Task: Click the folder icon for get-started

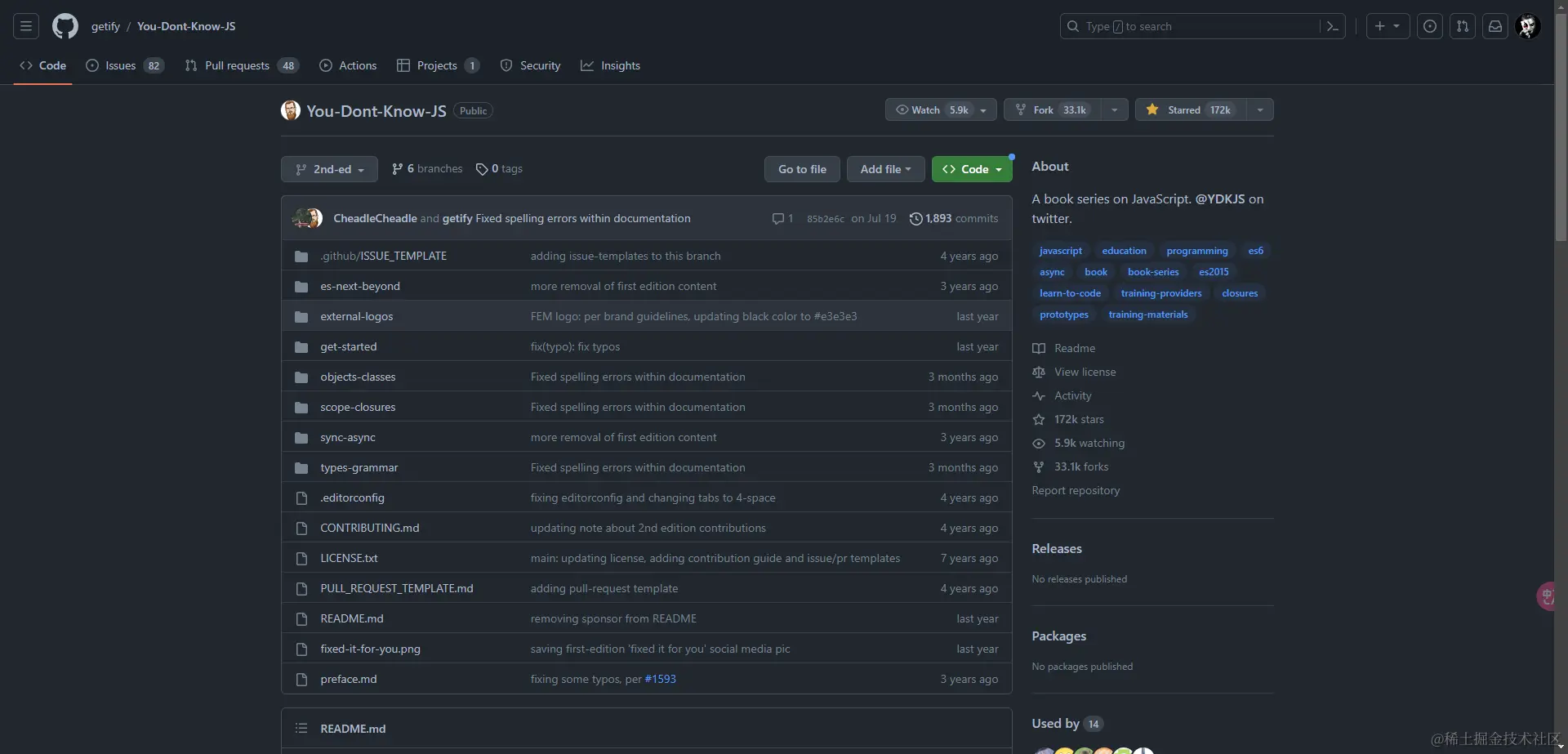Action: (x=301, y=347)
